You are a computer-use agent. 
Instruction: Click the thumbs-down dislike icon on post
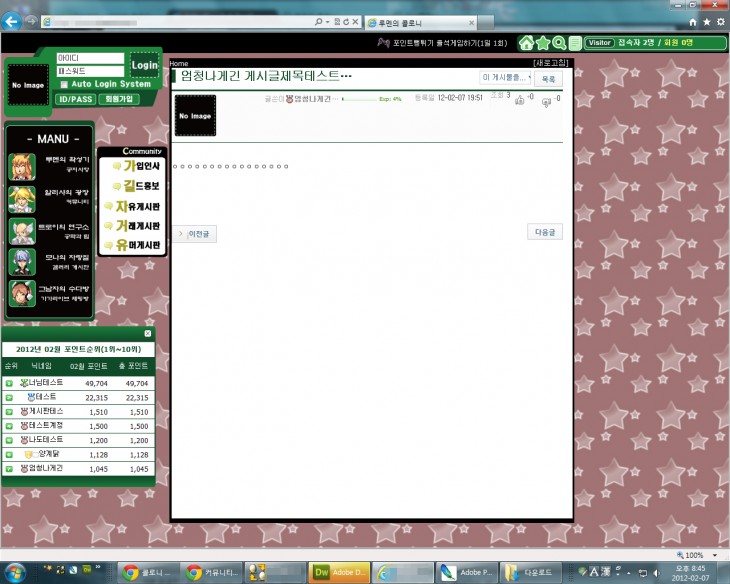pyautogui.click(x=546, y=100)
